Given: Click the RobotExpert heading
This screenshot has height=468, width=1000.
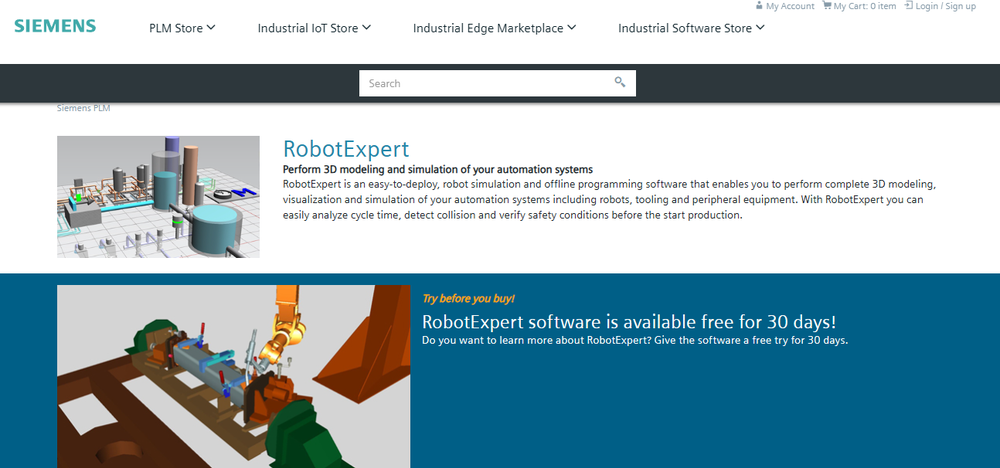Looking at the screenshot, I should coord(346,149).
